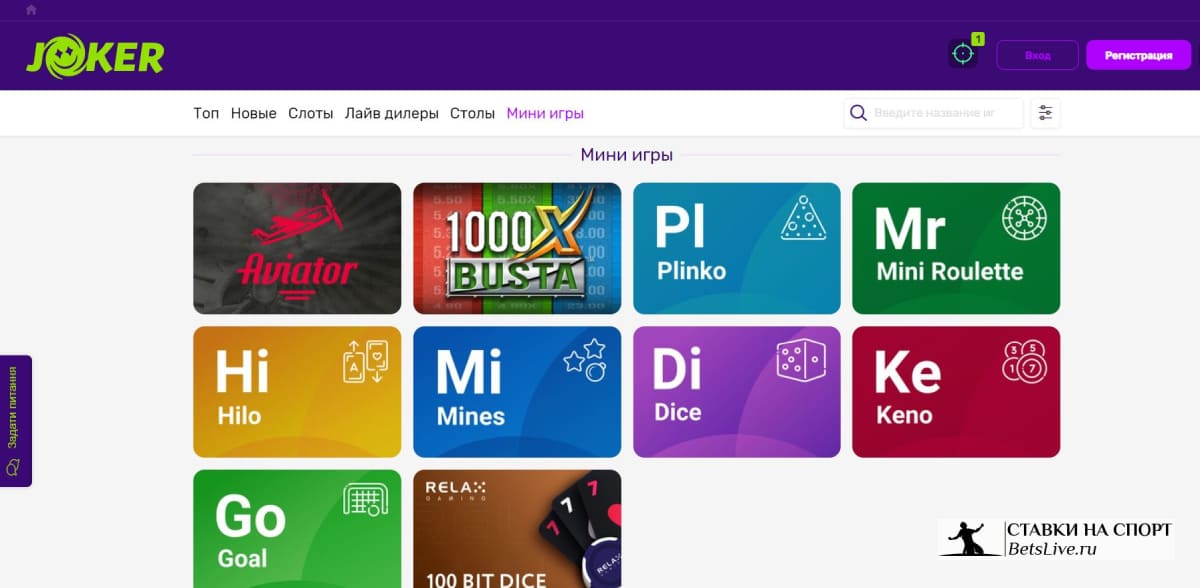Click the search magnifier icon
The image size is (1200, 588).
[x=858, y=113]
